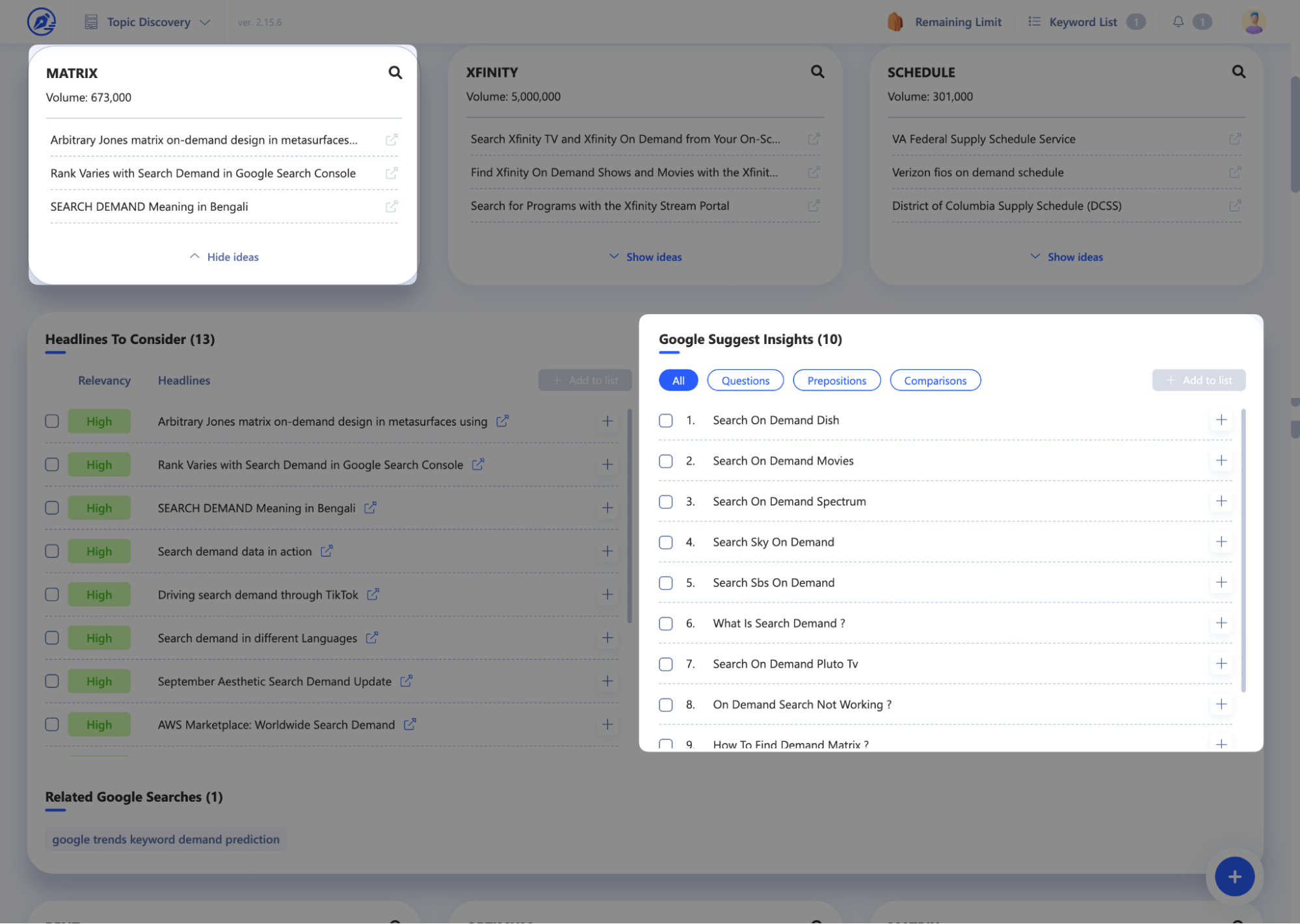Open external link for Xfinity Stream Portal idea
This screenshot has height=924, width=1300.
pos(814,205)
